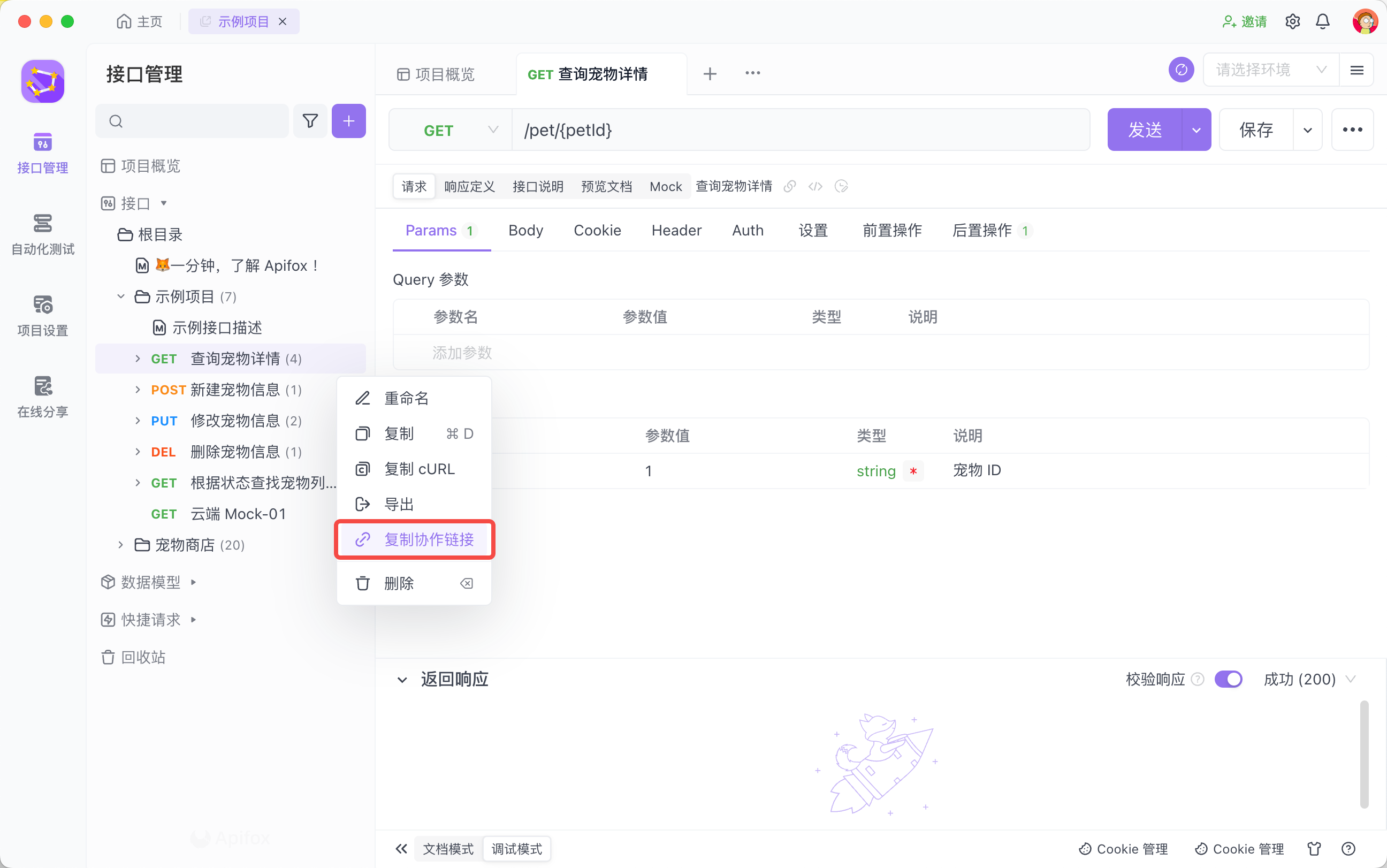Open the GET method dropdown
1387x868 pixels.
coord(451,131)
